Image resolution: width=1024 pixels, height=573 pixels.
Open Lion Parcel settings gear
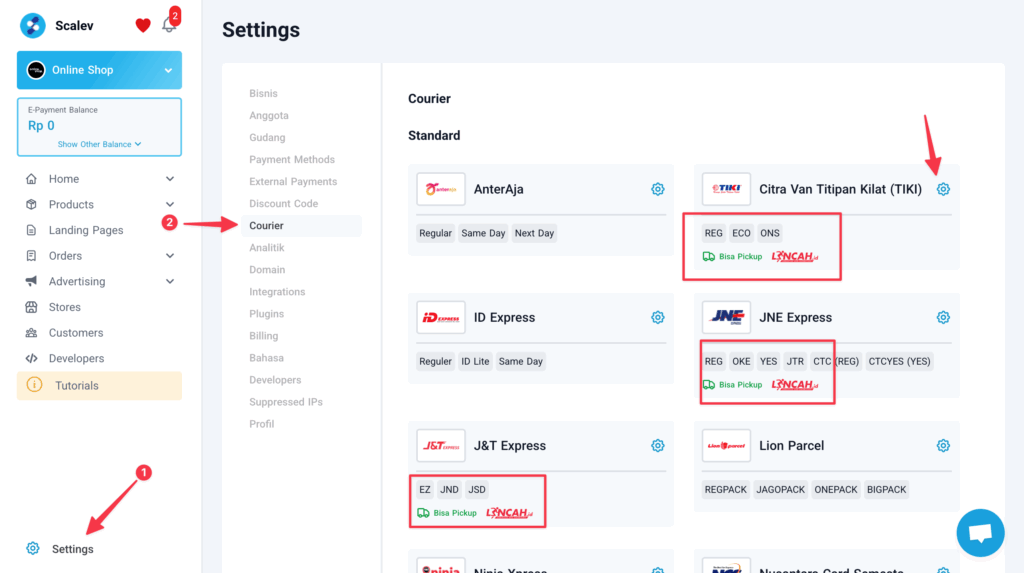[x=943, y=445]
